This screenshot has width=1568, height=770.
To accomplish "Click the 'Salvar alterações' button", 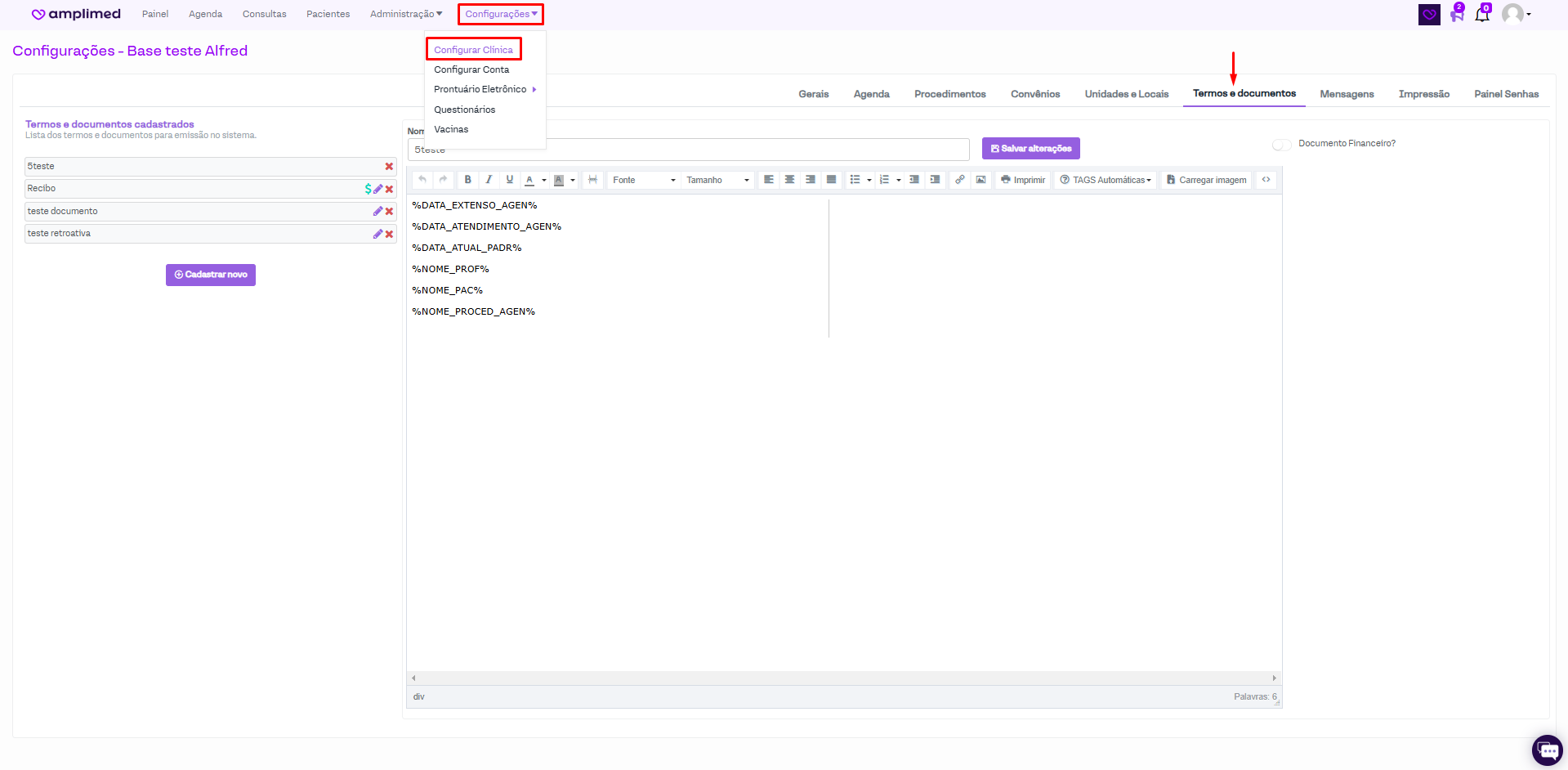I will click(1030, 149).
